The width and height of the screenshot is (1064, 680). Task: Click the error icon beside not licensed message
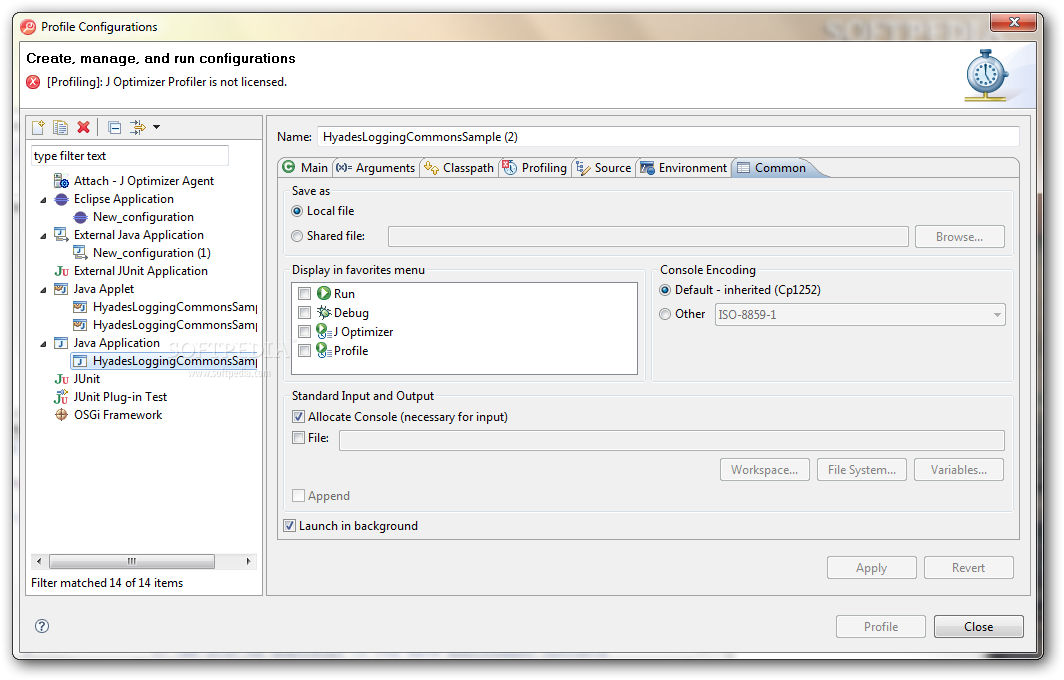coord(33,82)
